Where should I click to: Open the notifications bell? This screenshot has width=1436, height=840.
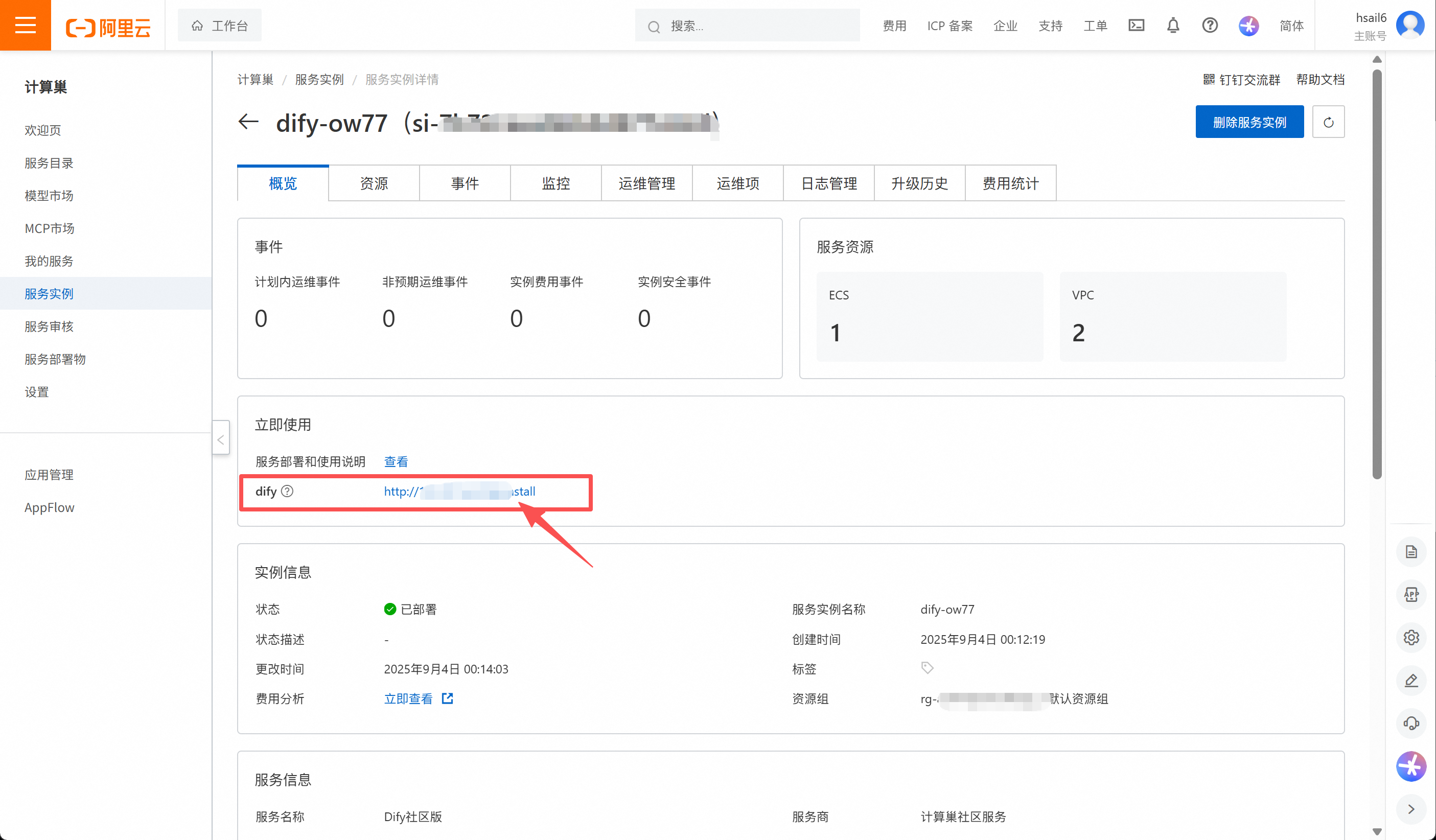[1173, 26]
